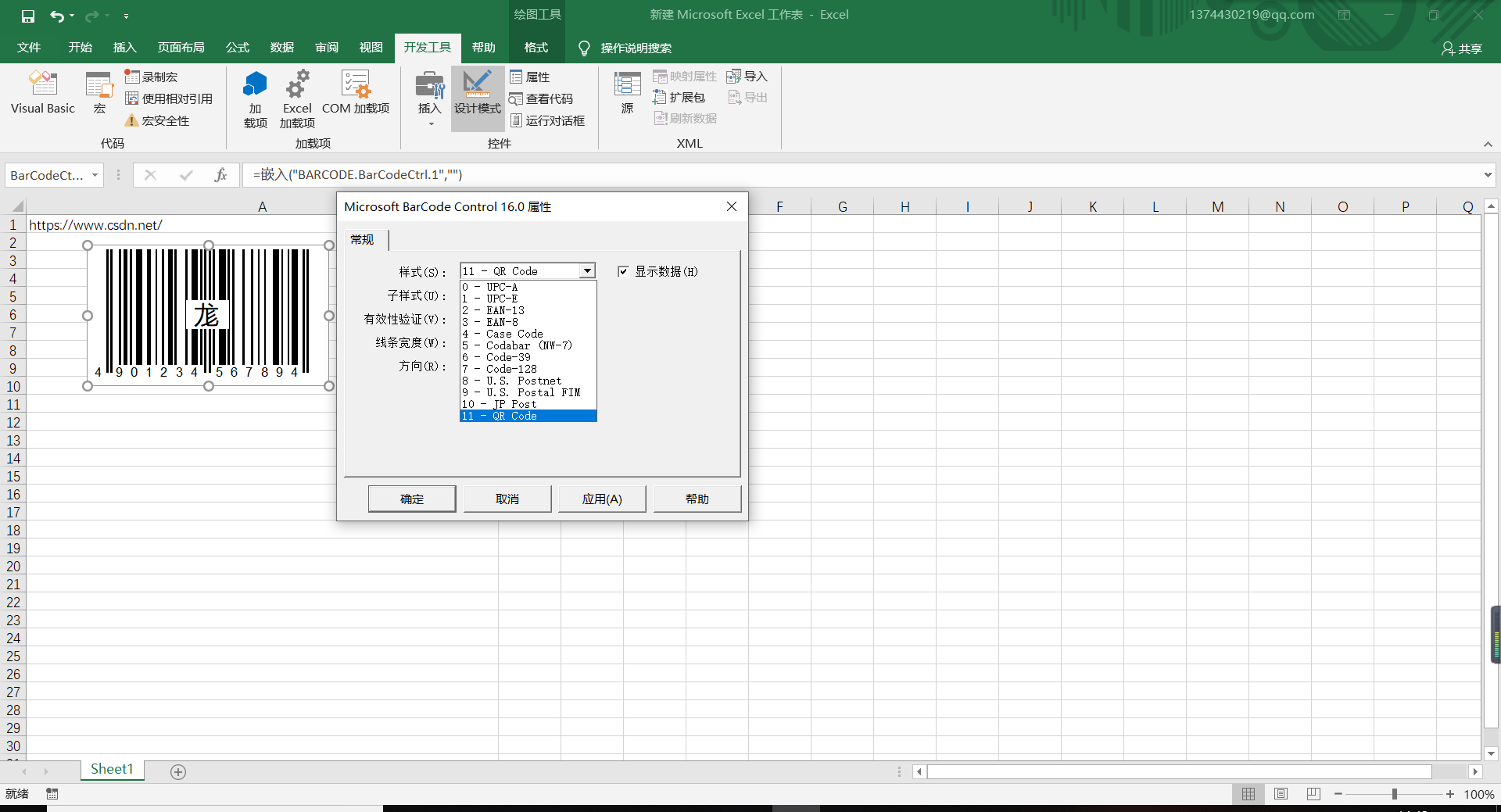Viewport: 1501px width, 812px height.
Task: Open the Visual Basic editor
Action: tap(42, 92)
